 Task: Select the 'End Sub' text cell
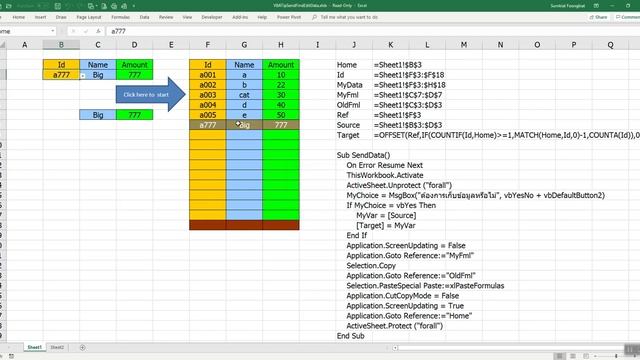351,336
